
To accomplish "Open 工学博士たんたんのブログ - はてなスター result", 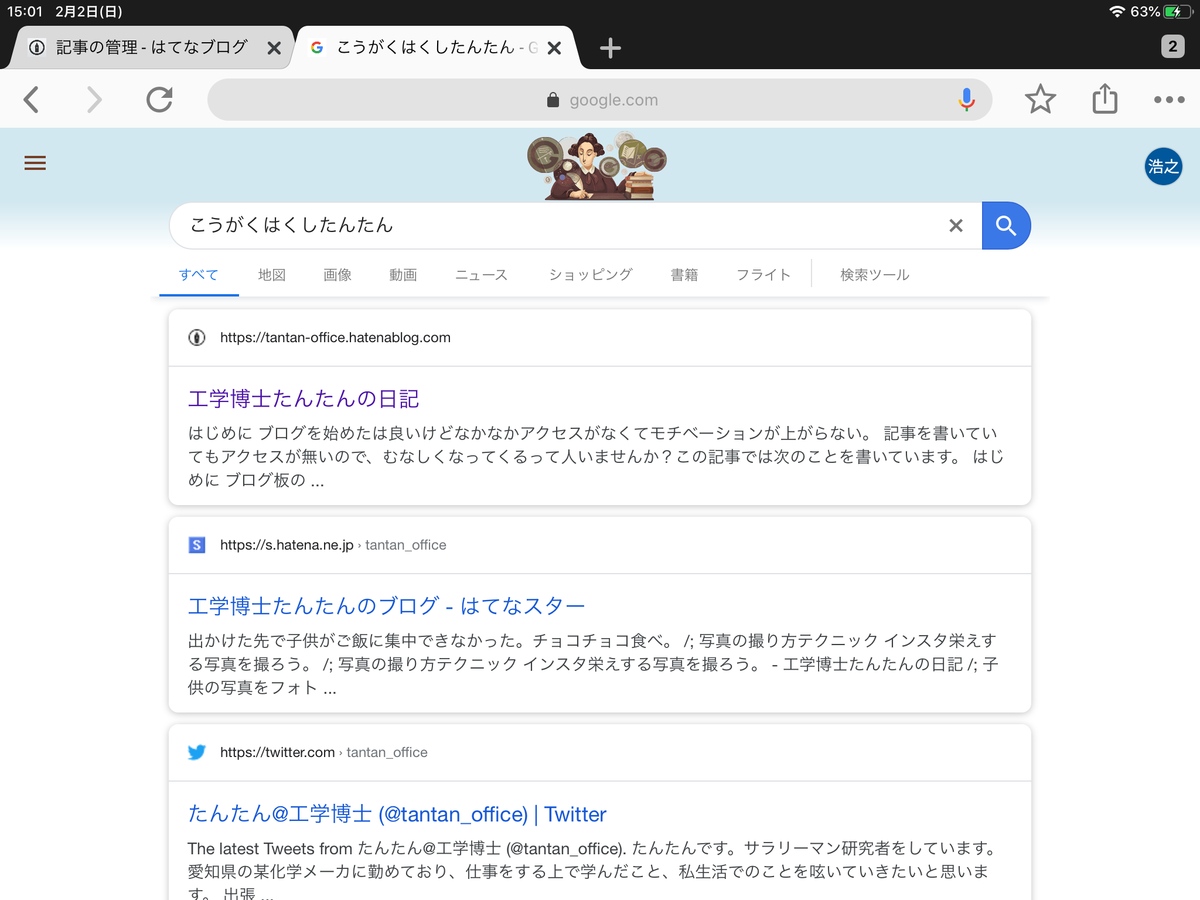I will [387, 606].
